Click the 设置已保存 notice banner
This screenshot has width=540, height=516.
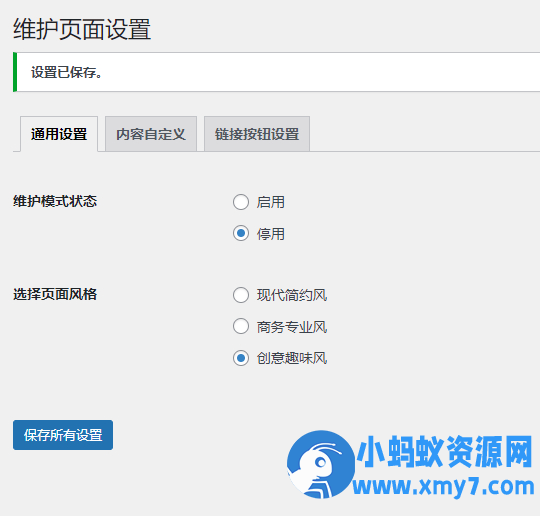pyautogui.click(x=277, y=72)
